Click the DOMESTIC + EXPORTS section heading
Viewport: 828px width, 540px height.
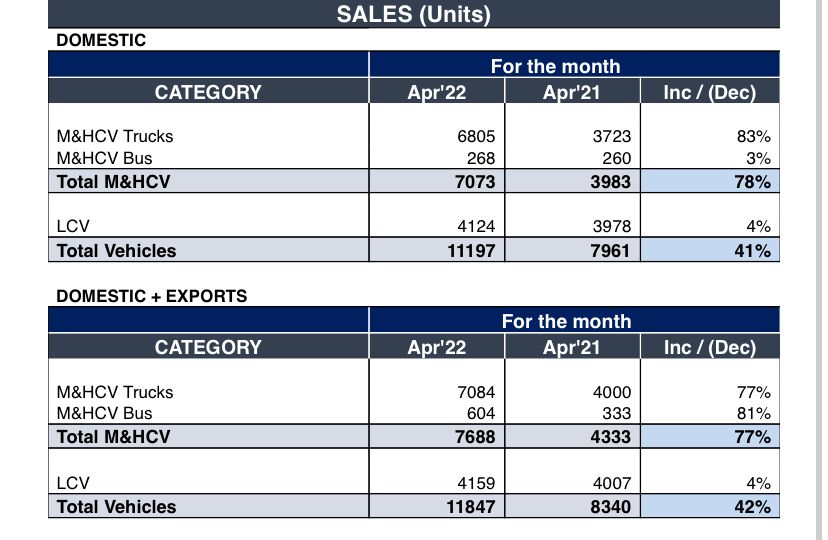click(152, 296)
